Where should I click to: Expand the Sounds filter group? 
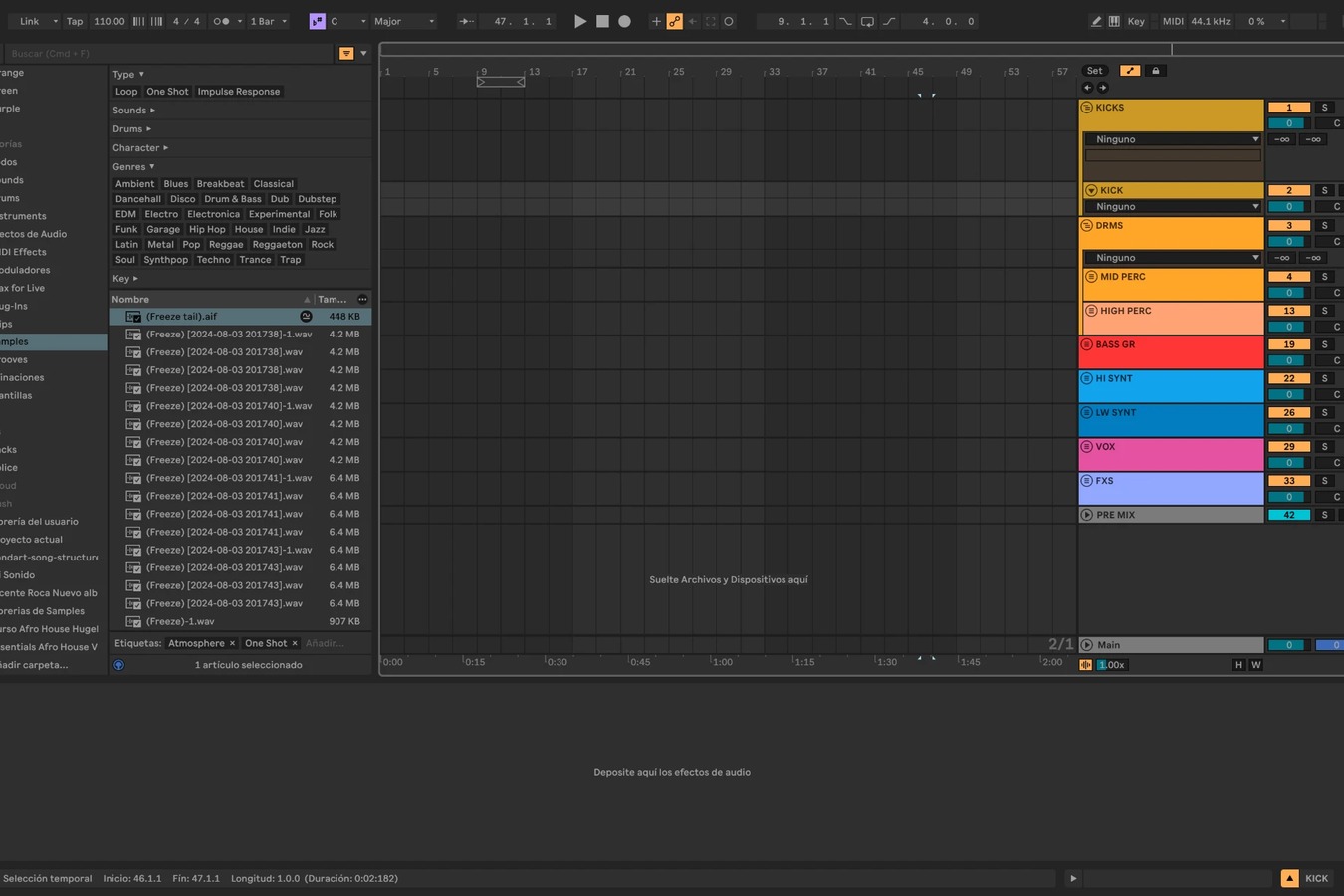click(133, 111)
